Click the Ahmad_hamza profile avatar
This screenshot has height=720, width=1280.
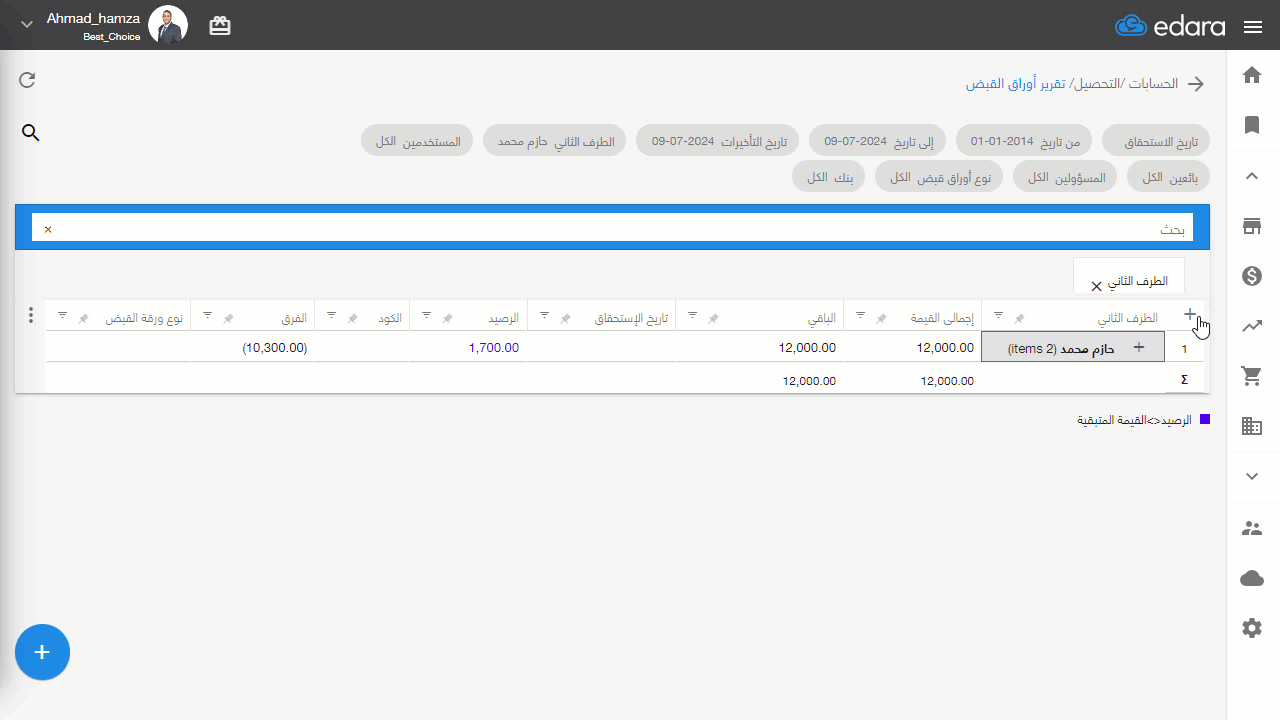[x=168, y=25]
